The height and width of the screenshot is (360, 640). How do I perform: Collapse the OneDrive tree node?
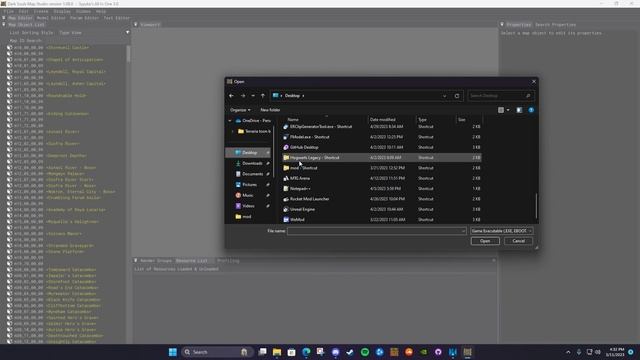point(230,121)
